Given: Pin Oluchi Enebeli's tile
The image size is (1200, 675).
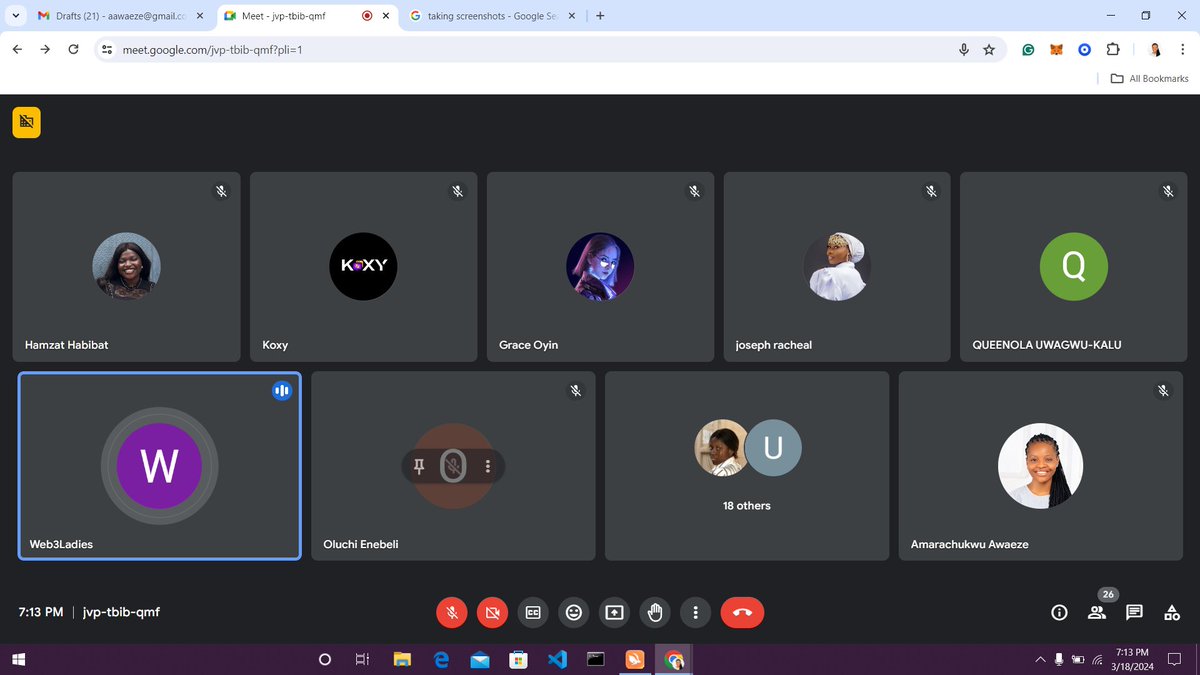Looking at the screenshot, I should click(x=419, y=466).
